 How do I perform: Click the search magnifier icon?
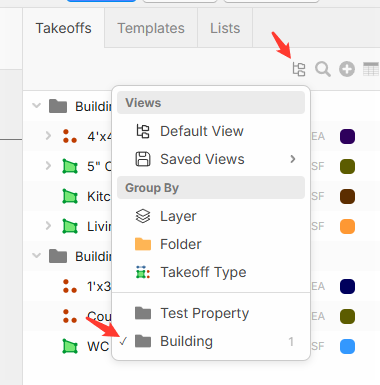pos(323,69)
